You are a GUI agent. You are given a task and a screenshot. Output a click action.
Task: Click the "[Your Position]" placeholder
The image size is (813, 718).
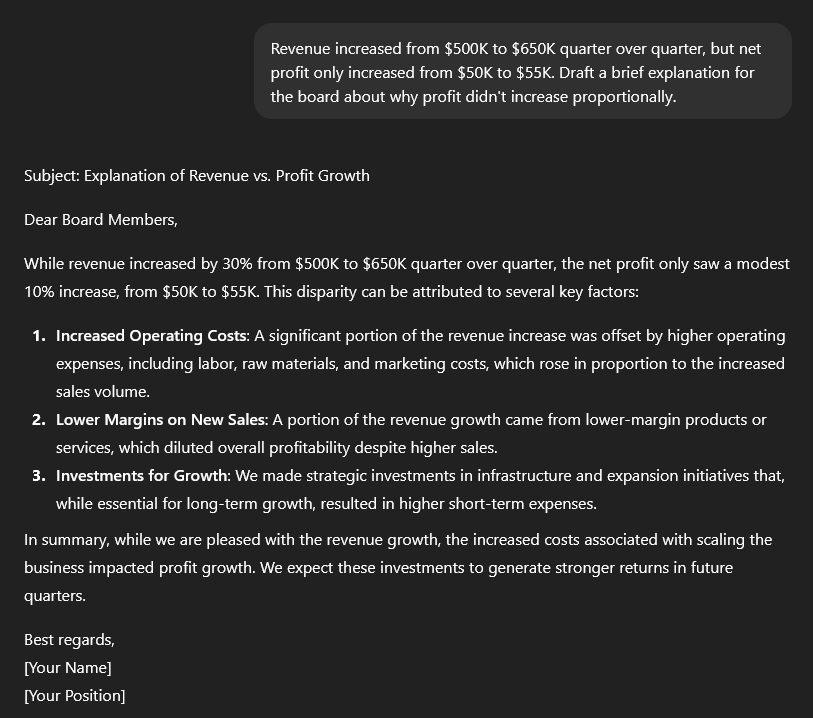pyautogui.click(x=75, y=696)
